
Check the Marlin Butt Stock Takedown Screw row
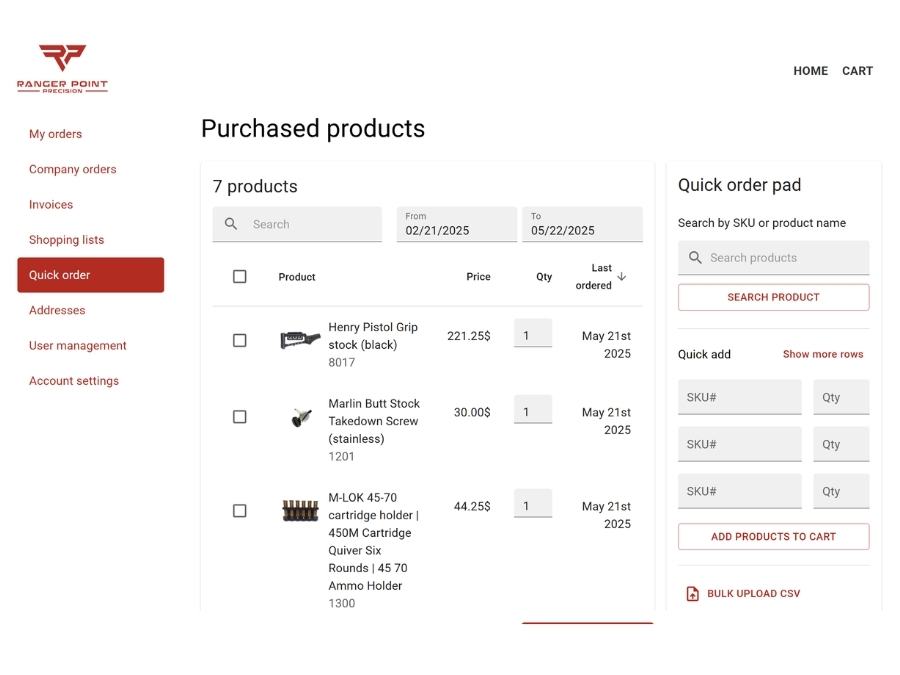point(240,417)
